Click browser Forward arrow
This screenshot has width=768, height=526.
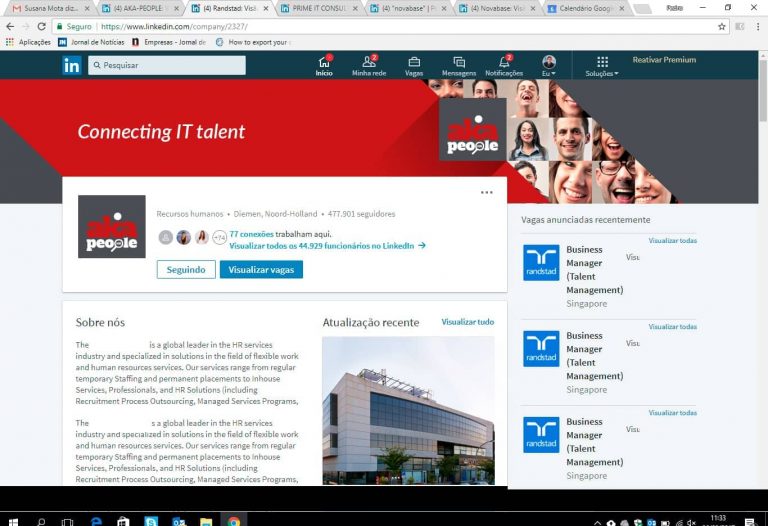[25, 26]
